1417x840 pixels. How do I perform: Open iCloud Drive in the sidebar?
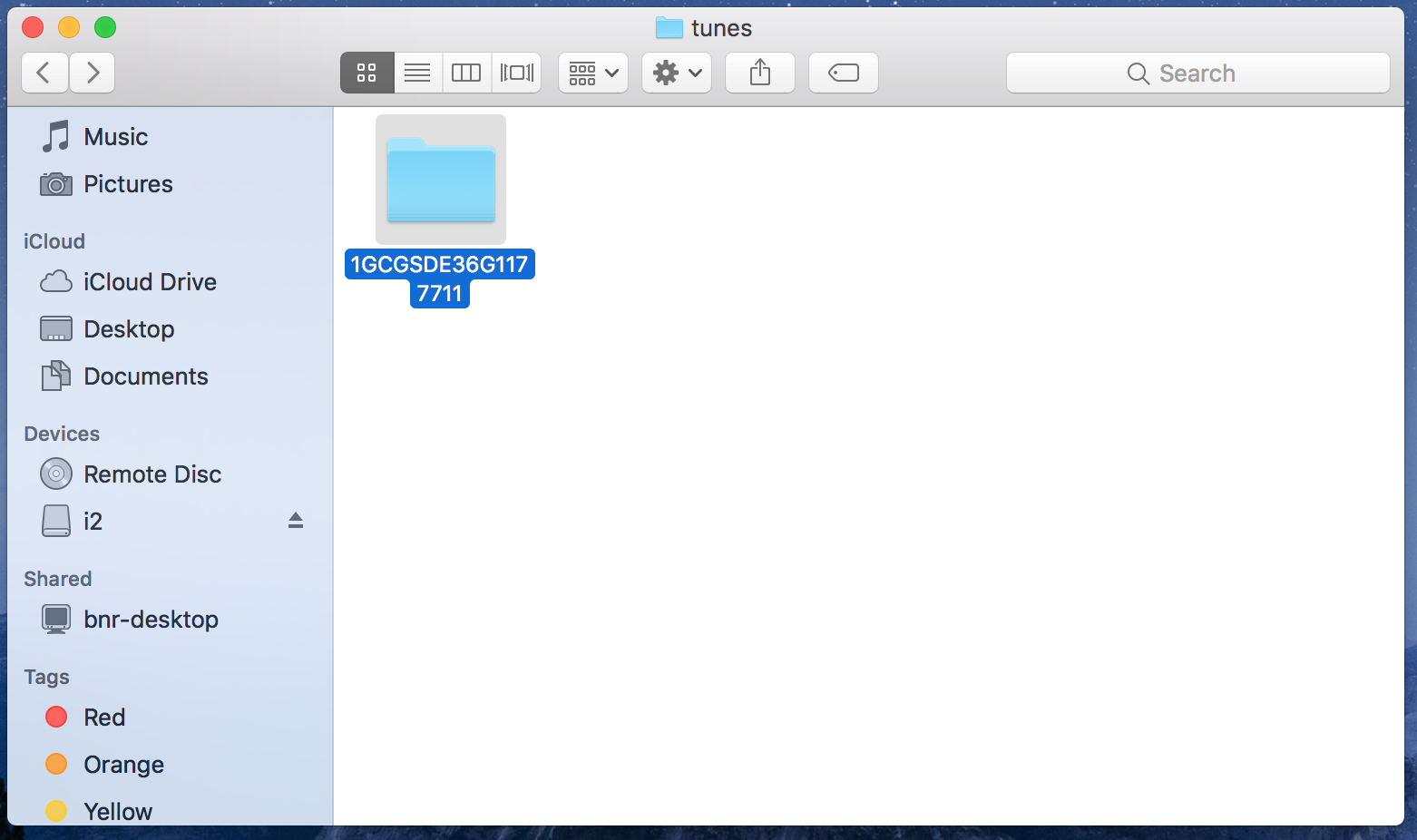click(170, 282)
